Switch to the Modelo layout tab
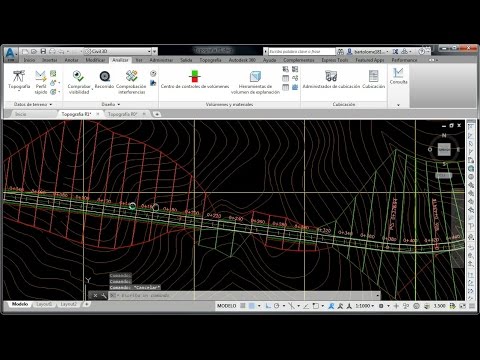The width and height of the screenshot is (480, 360). 20,304
